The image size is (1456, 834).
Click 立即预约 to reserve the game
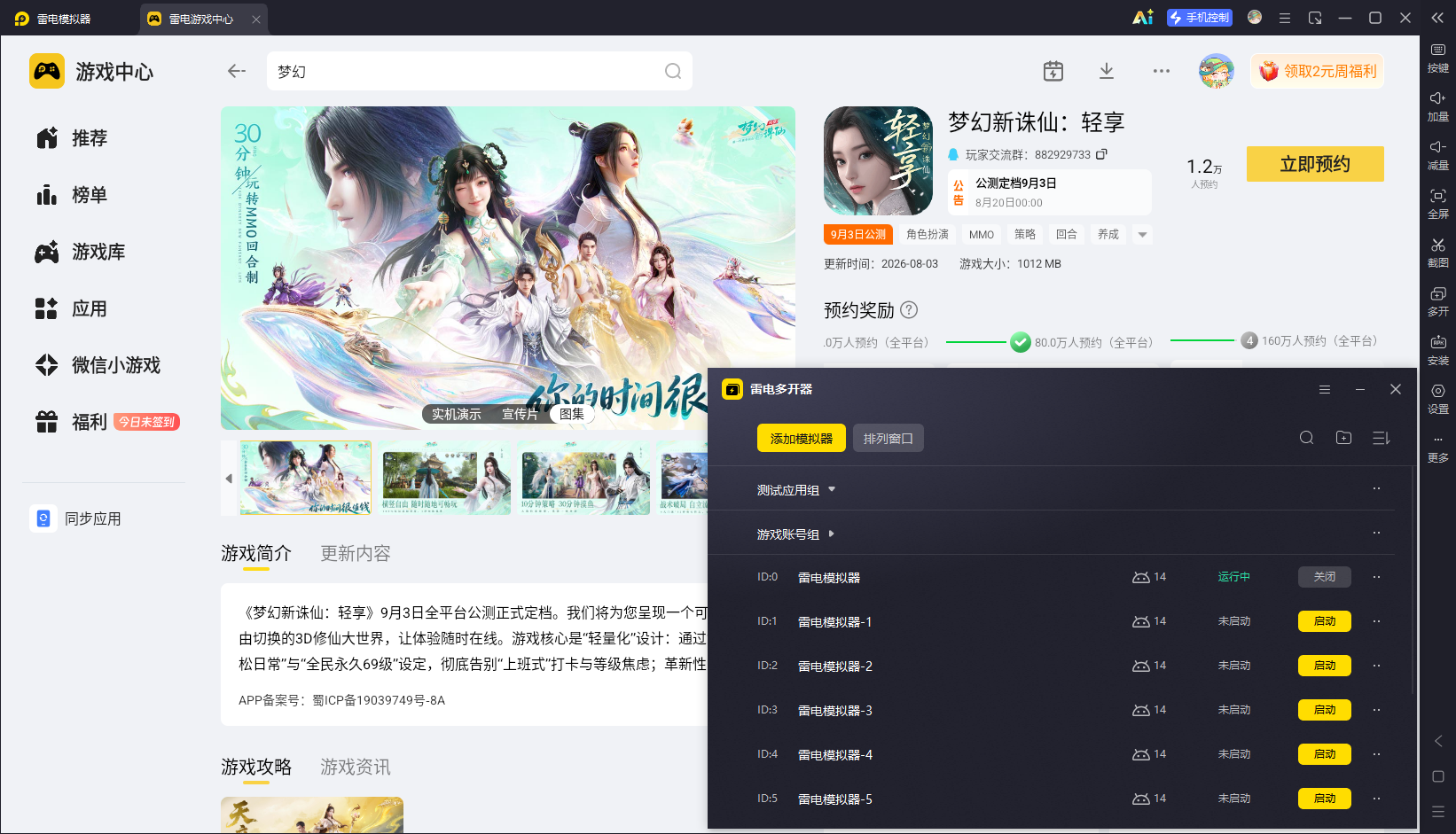tap(1315, 164)
